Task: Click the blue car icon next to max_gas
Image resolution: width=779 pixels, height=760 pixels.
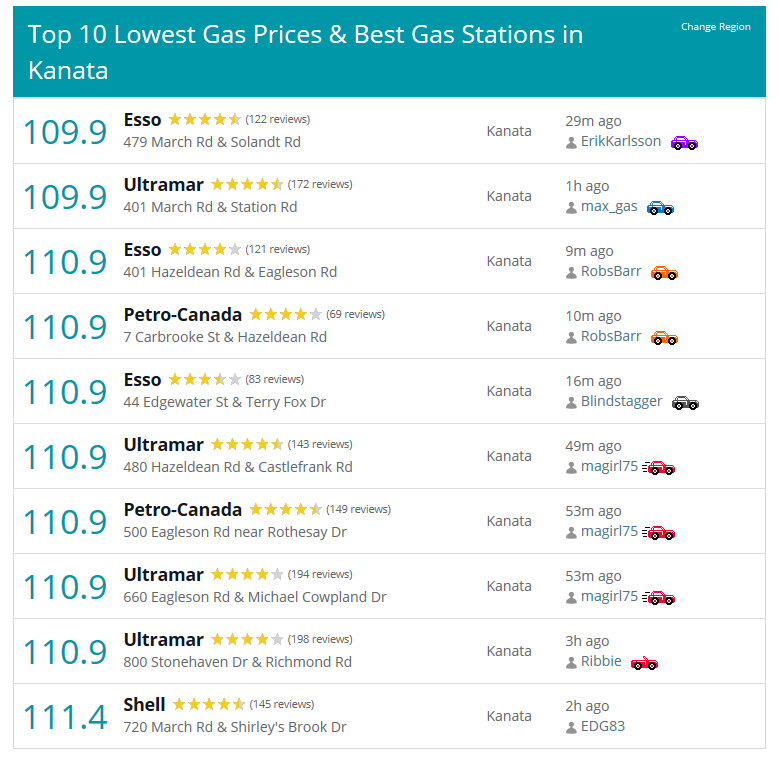Action: coord(660,208)
